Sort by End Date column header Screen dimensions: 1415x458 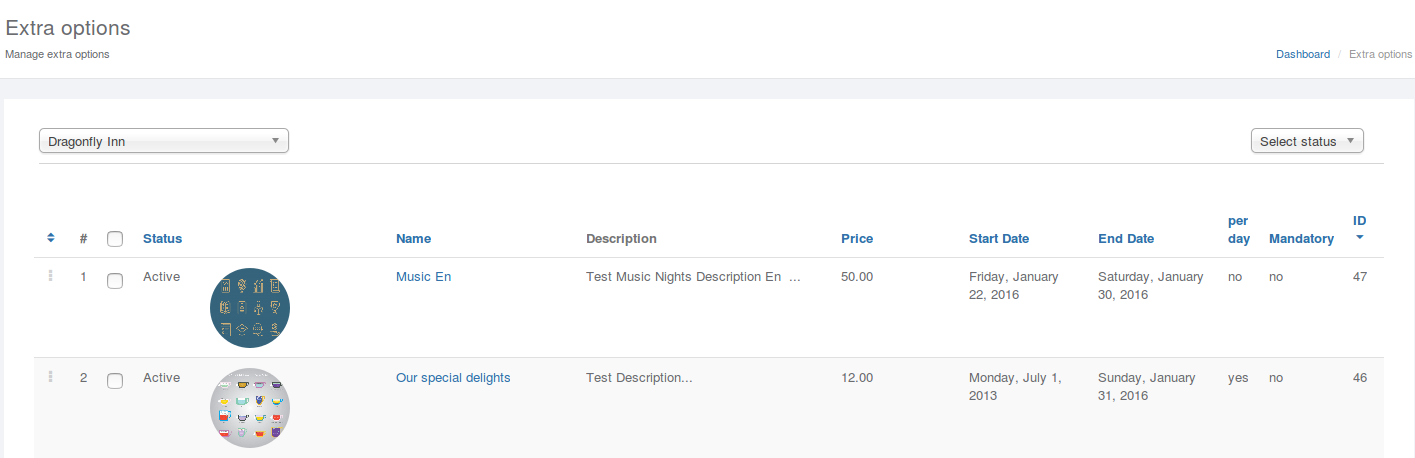pyautogui.click(x=1126, y=238)
